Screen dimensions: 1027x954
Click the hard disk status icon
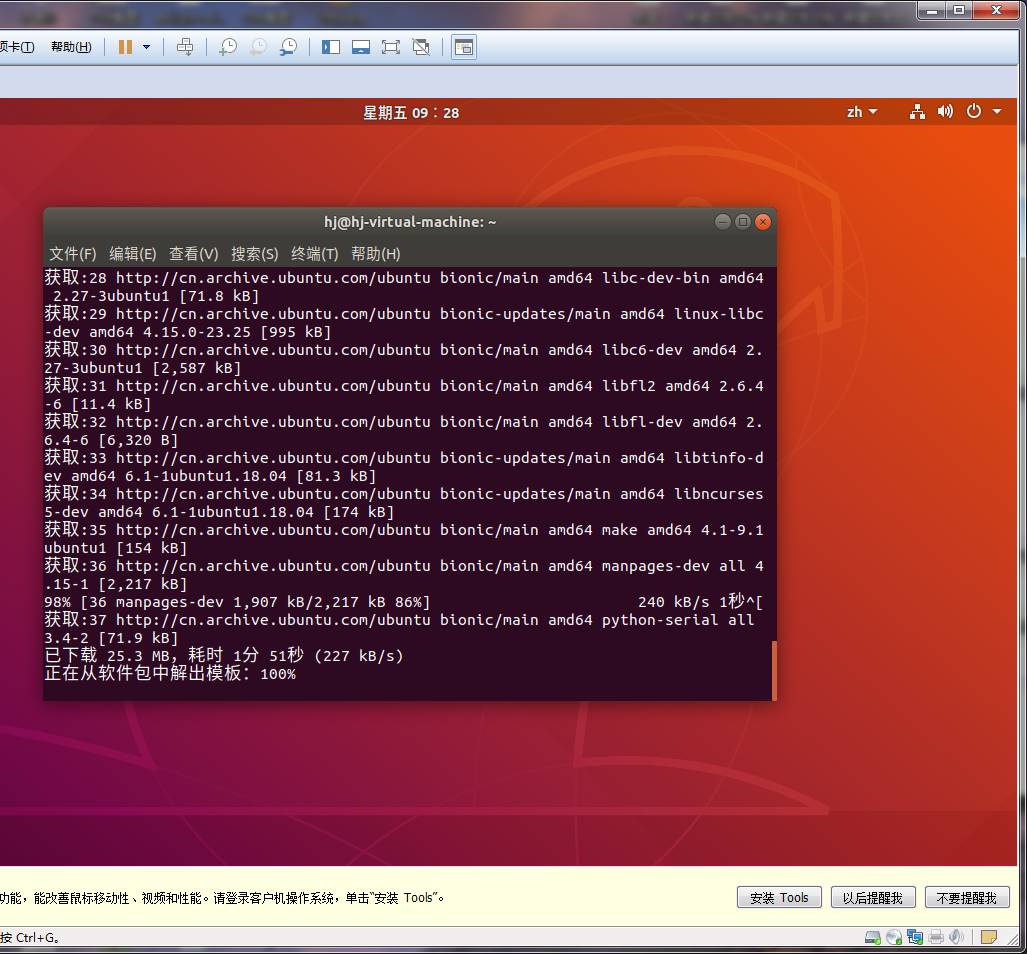coord(873,938)
